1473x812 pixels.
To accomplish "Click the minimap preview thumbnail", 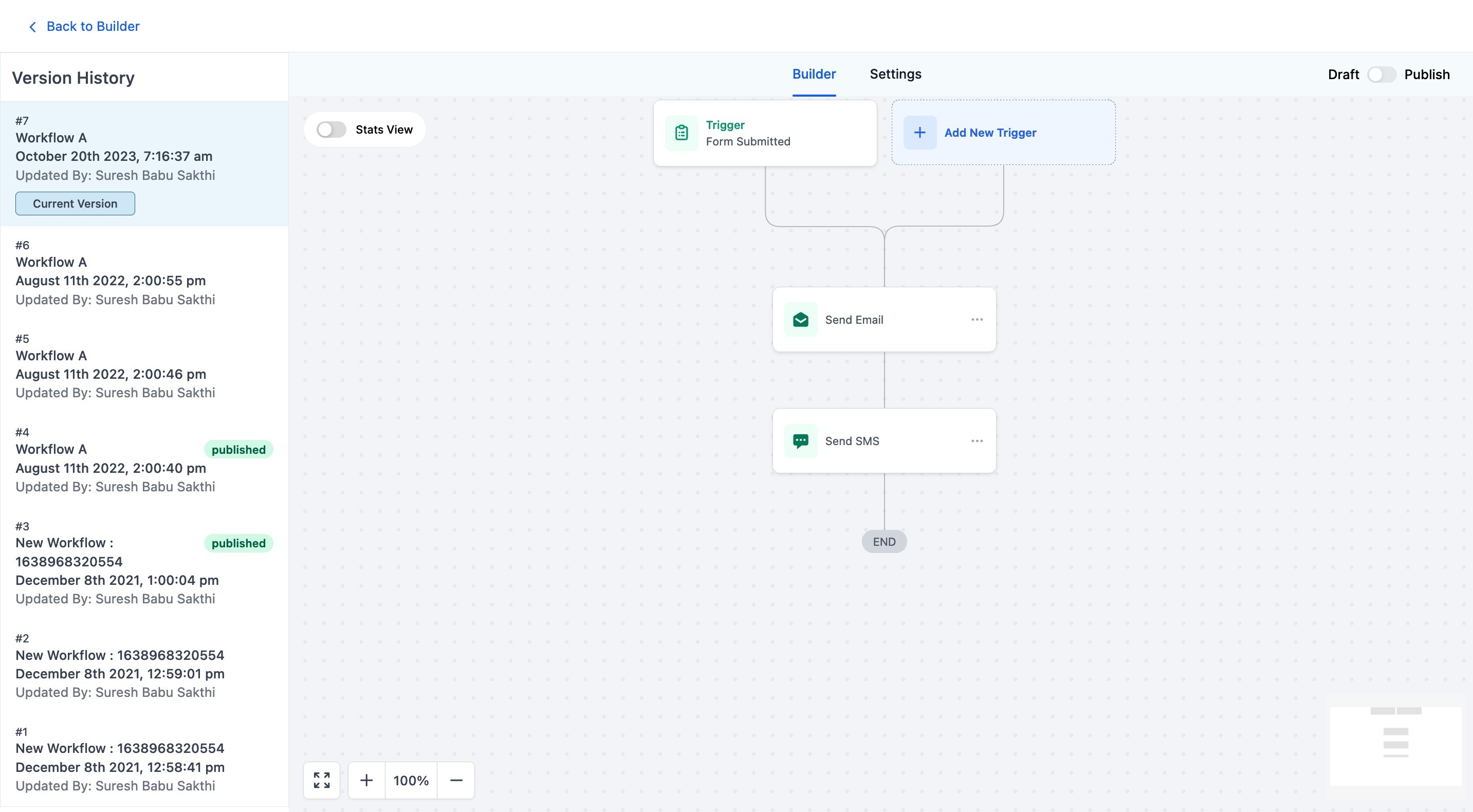I will coord(1395,745).
